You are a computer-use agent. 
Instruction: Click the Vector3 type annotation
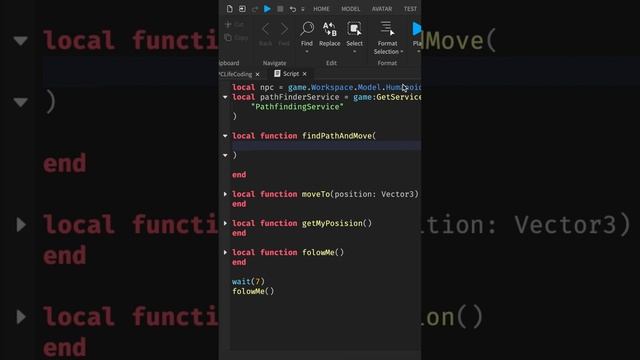tap(398, 194)
